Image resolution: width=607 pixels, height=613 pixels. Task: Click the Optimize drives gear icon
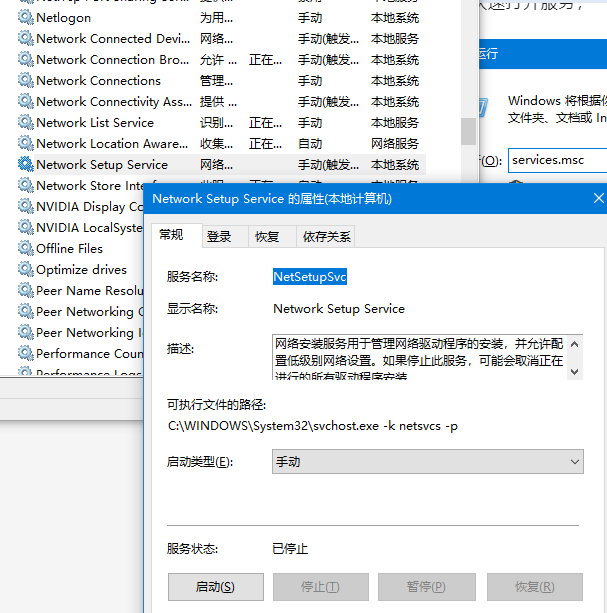[26, 269]
